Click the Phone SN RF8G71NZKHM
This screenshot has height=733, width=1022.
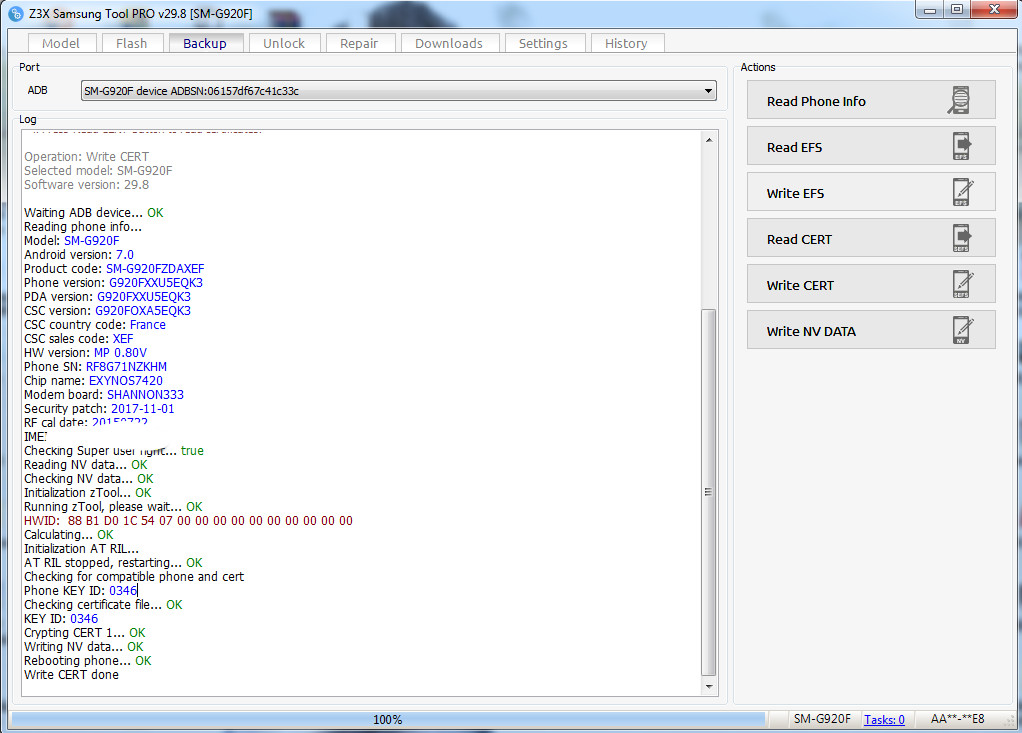tap(126, 366)
